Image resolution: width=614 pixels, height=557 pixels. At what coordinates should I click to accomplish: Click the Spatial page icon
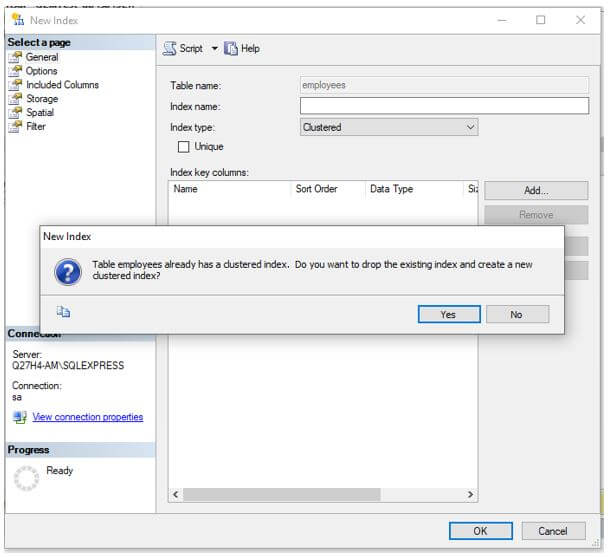[x=15, y=112]
